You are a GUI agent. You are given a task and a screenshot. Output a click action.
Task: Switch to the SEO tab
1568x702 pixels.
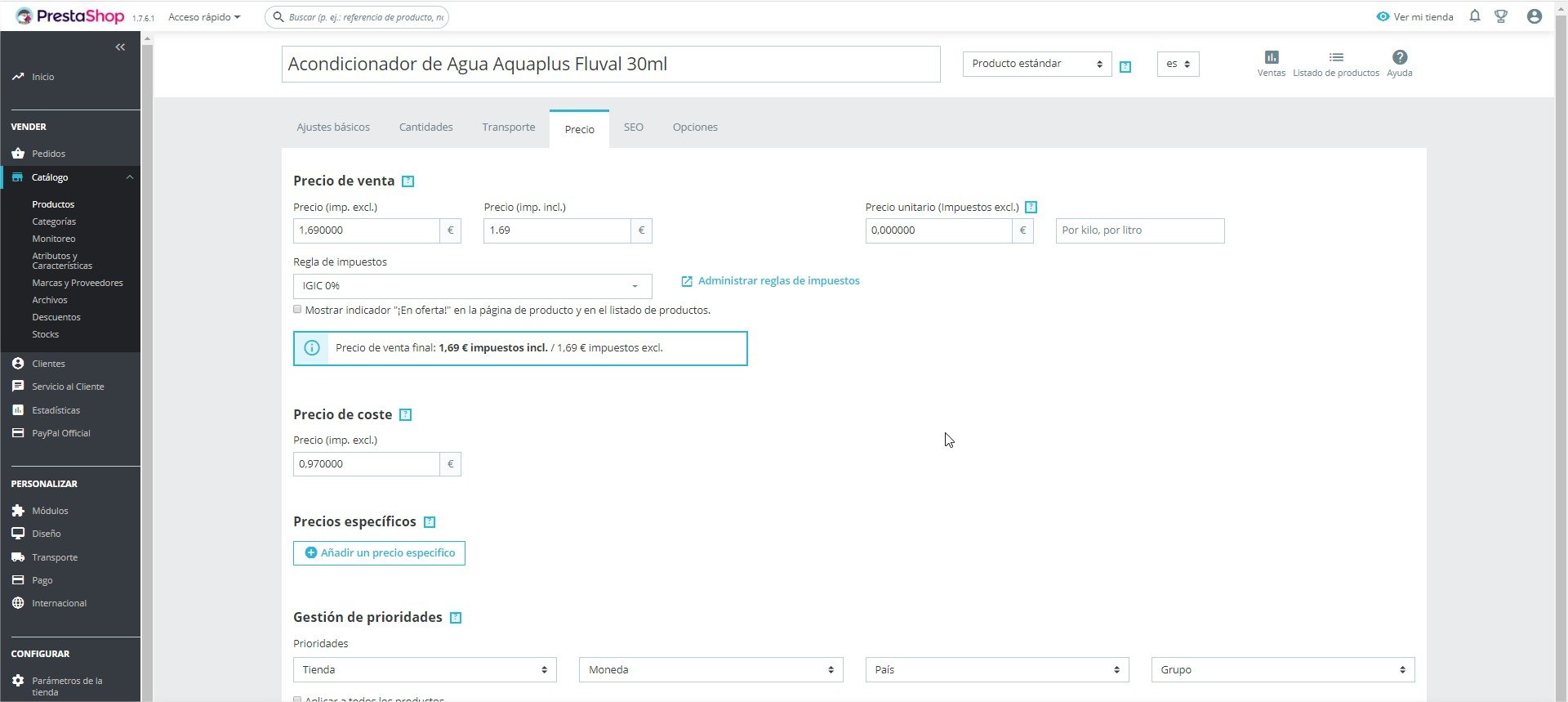[x=634, y=127]
